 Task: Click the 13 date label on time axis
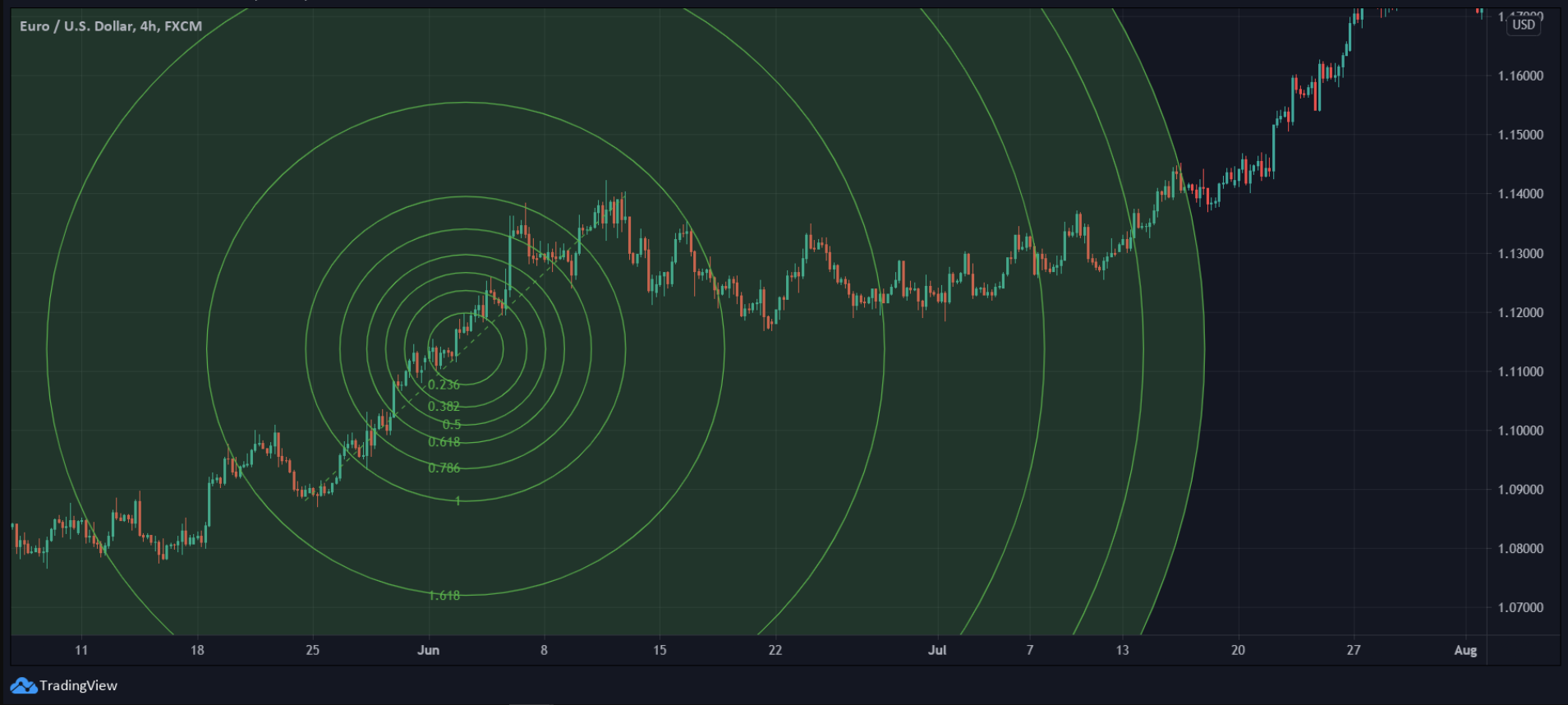pos(1122,650)
